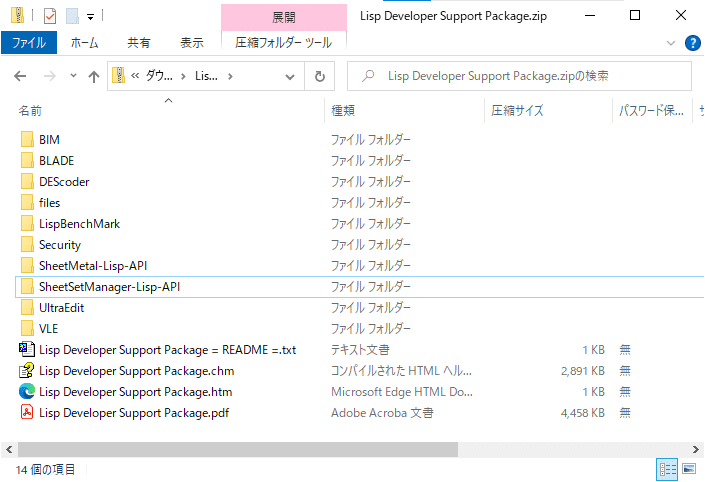Sort by the 圧縮サイズ column header
This screenshot has height=482, width=705.
[x=517, y=111]
